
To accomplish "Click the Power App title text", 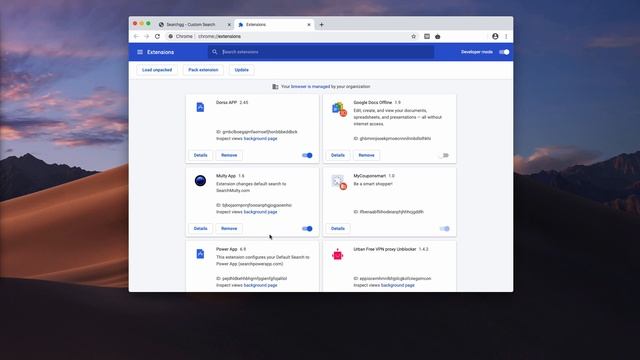I will [x=227, y=249].
